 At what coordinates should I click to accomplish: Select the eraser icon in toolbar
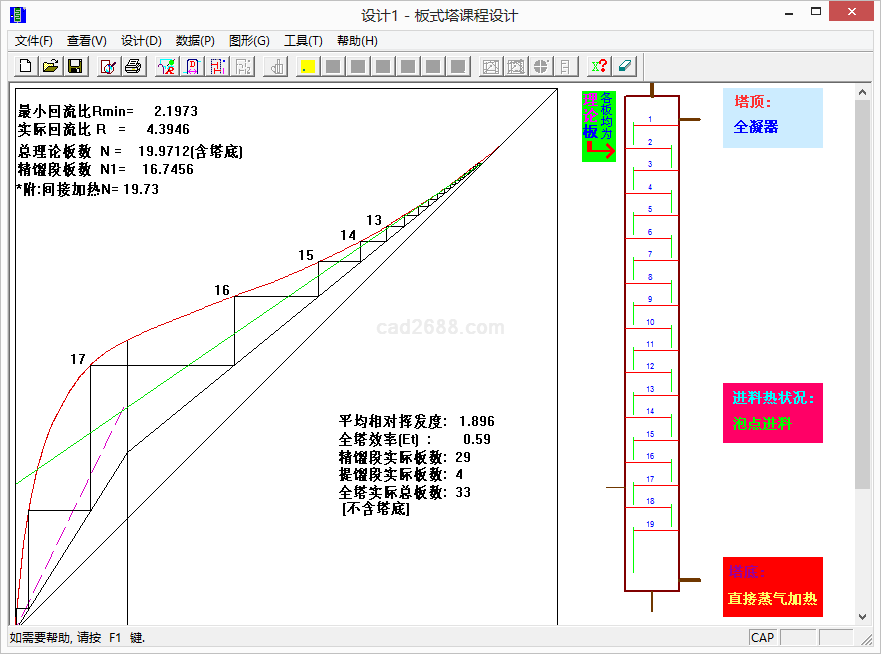point(624,66)
